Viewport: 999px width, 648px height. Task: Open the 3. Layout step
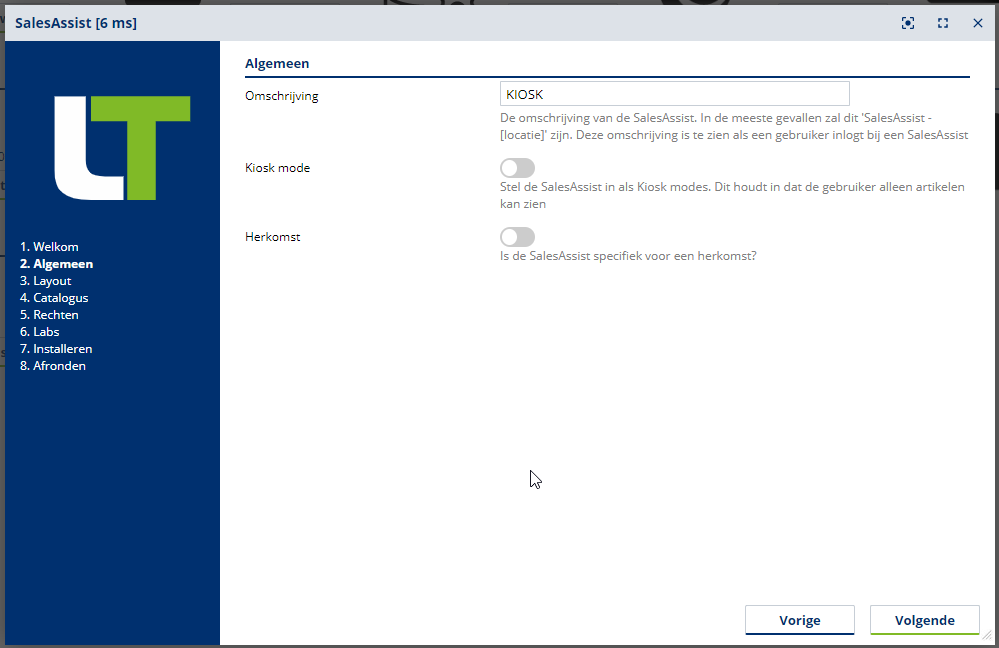pyautogui.click(x=46, y=281)
